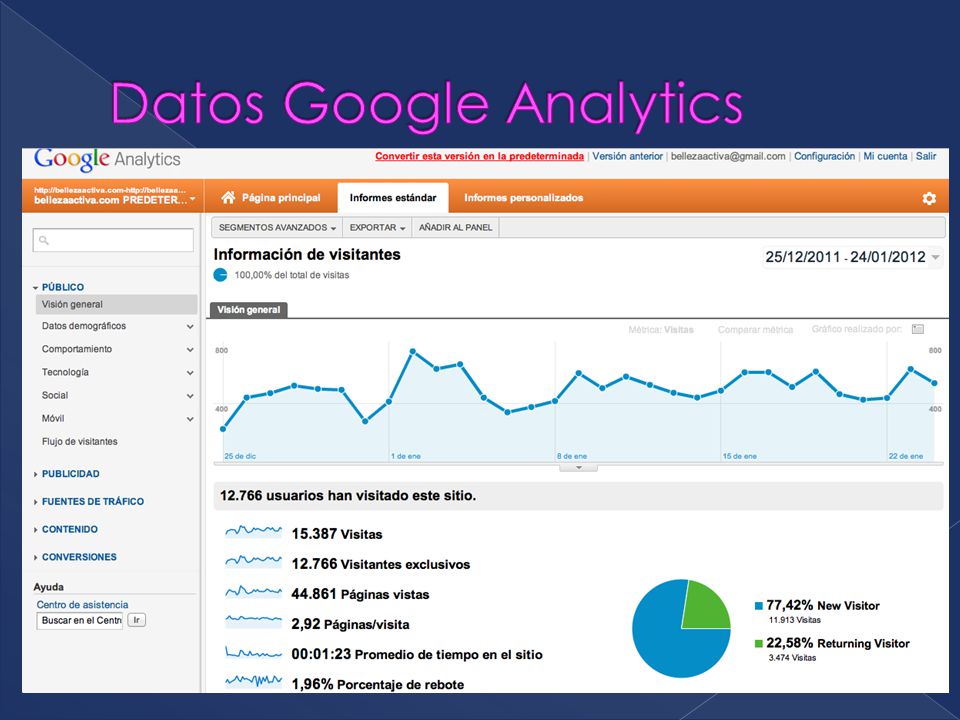This screenshot has height=720, width=960.
Task: Click Comparar métrica option
Action: (755, 330)
